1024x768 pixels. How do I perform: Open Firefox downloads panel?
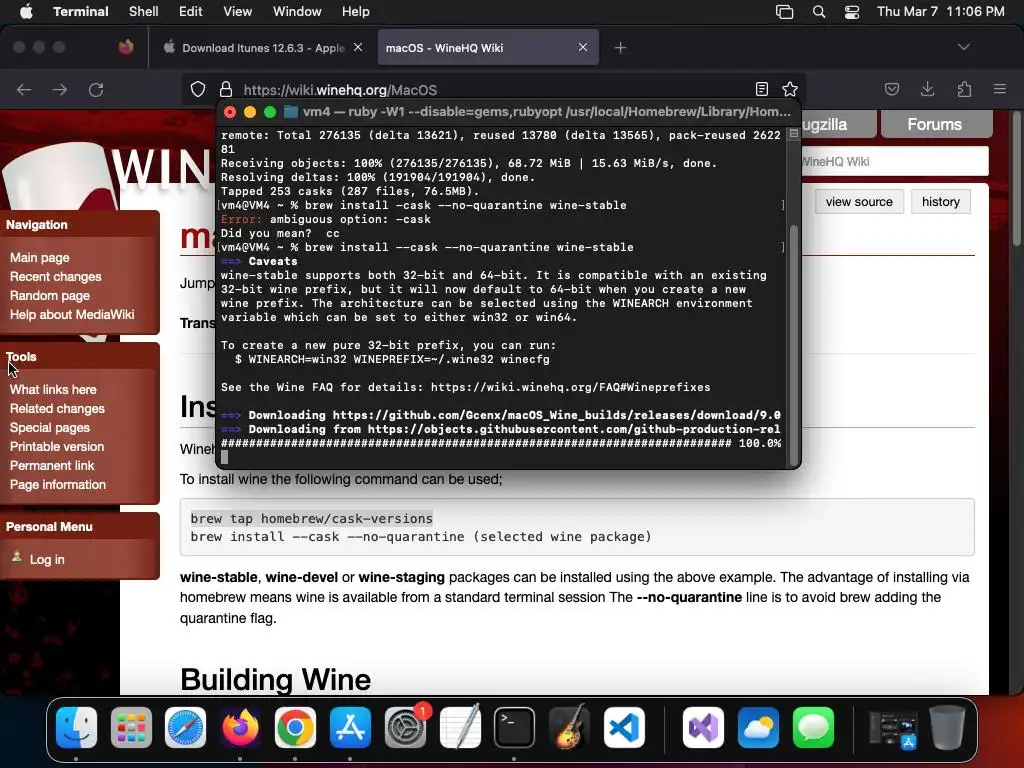[x=927, y=89]
